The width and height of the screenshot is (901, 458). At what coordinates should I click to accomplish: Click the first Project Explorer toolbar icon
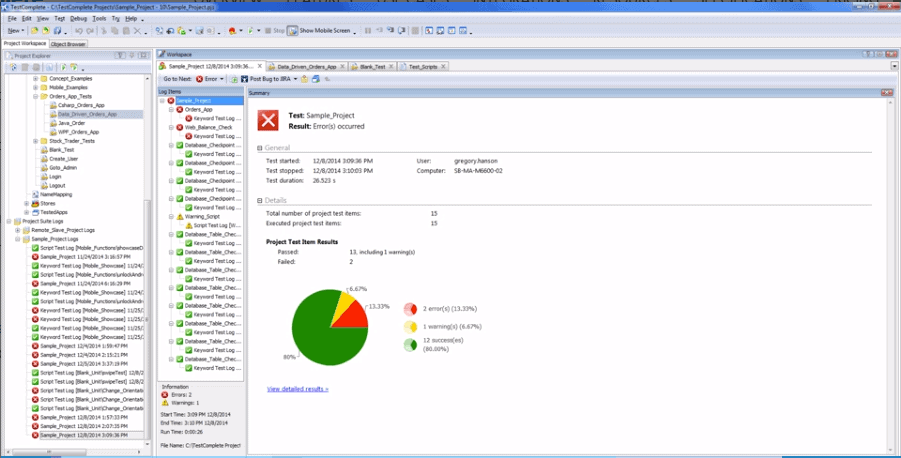pos(14,67)
